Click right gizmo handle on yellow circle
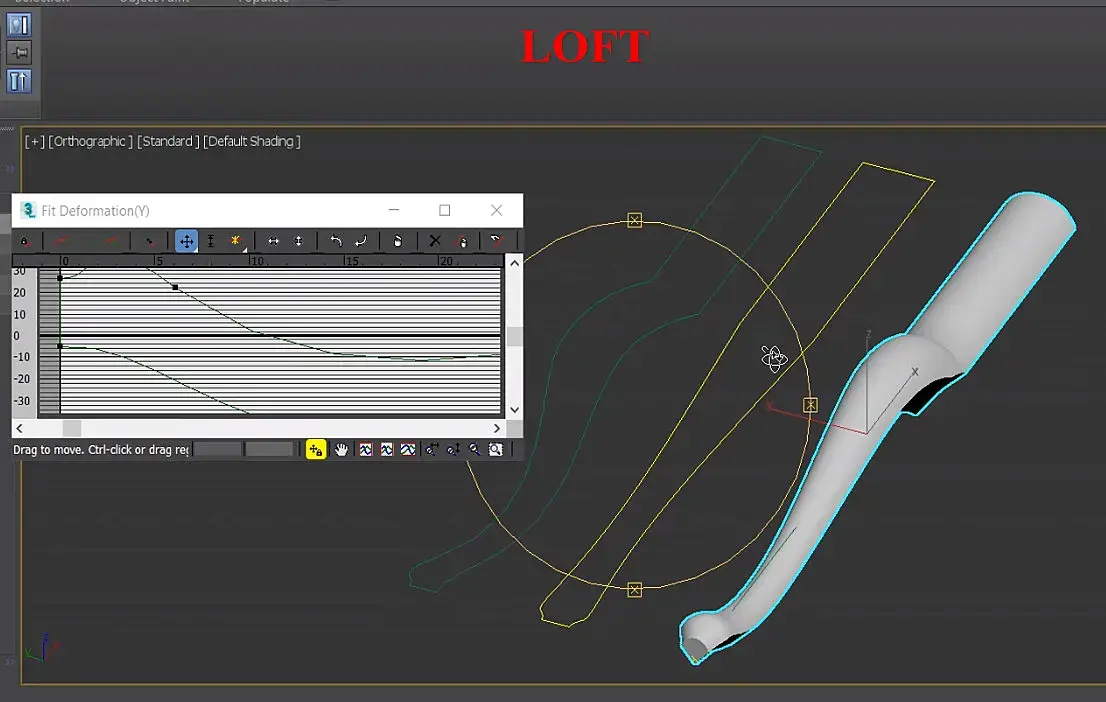 click(x=810, y=405)
